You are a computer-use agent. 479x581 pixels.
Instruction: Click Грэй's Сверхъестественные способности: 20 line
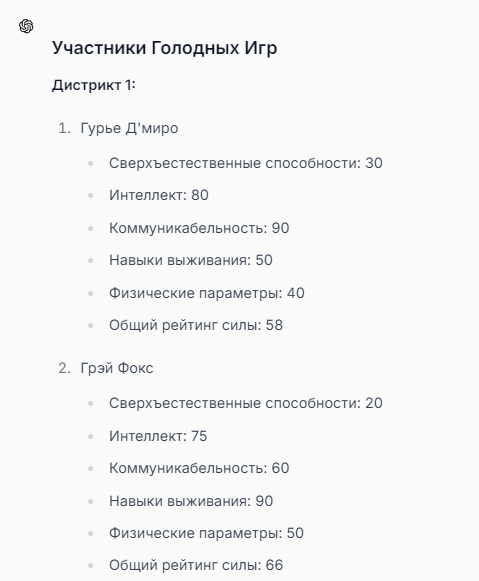click(x=246, y=403)
